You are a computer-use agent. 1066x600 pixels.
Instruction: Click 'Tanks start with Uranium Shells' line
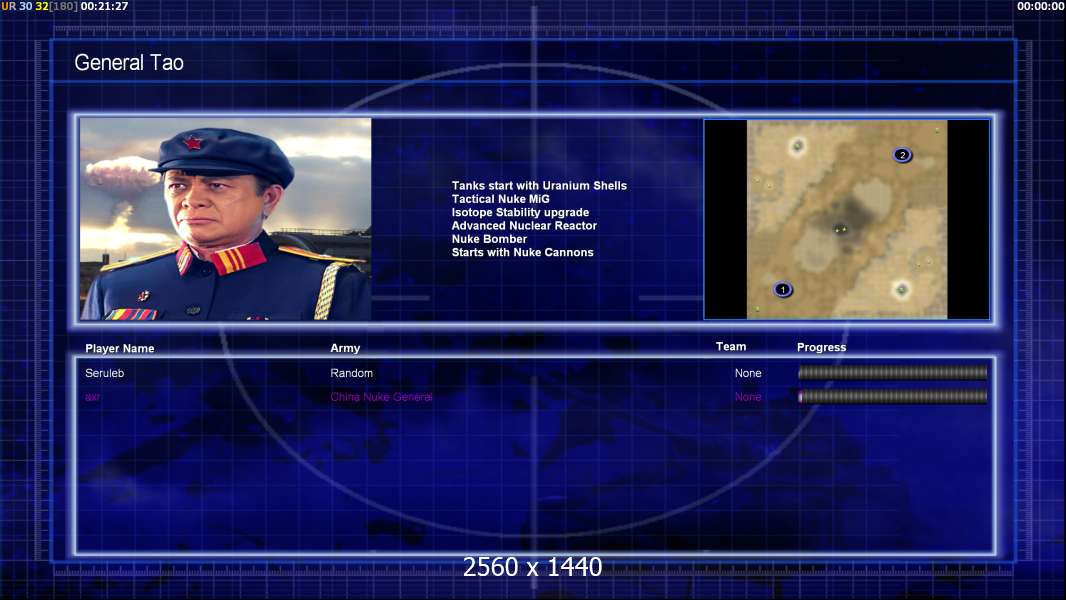point(539,186)
